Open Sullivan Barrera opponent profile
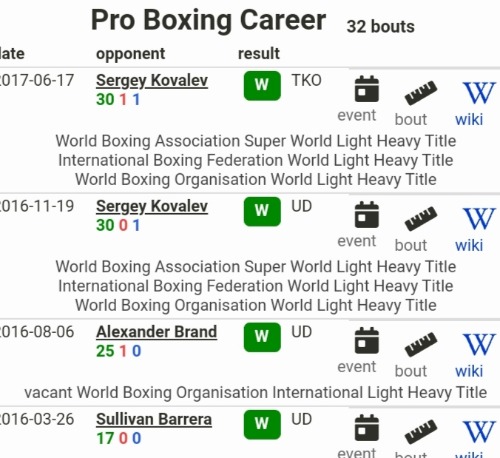 (154, 419)
